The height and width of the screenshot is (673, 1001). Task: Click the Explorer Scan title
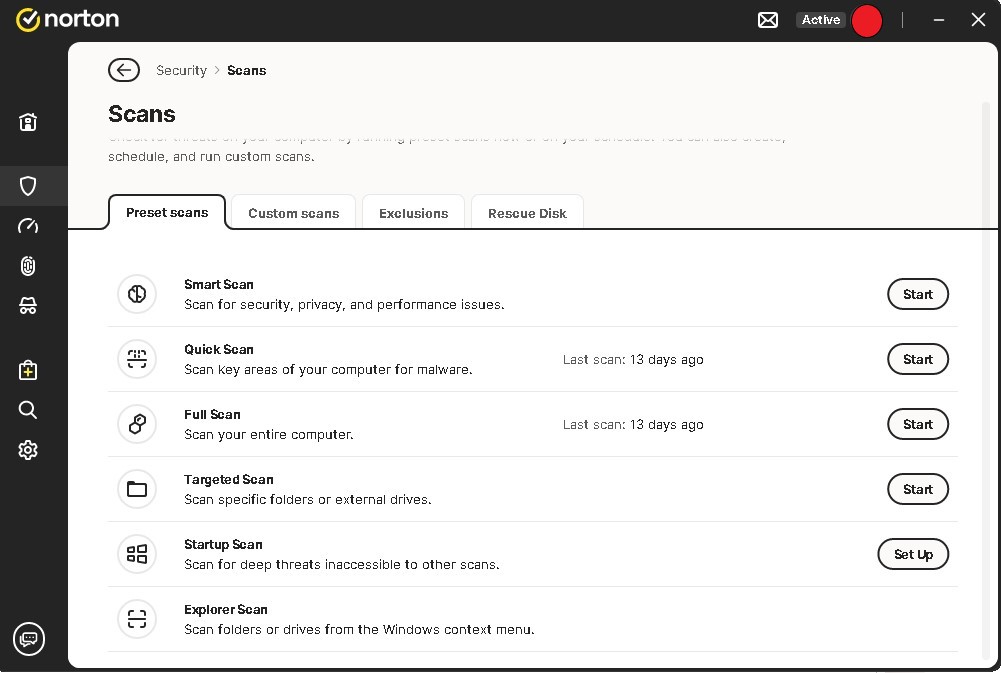[x=225, y=609]
